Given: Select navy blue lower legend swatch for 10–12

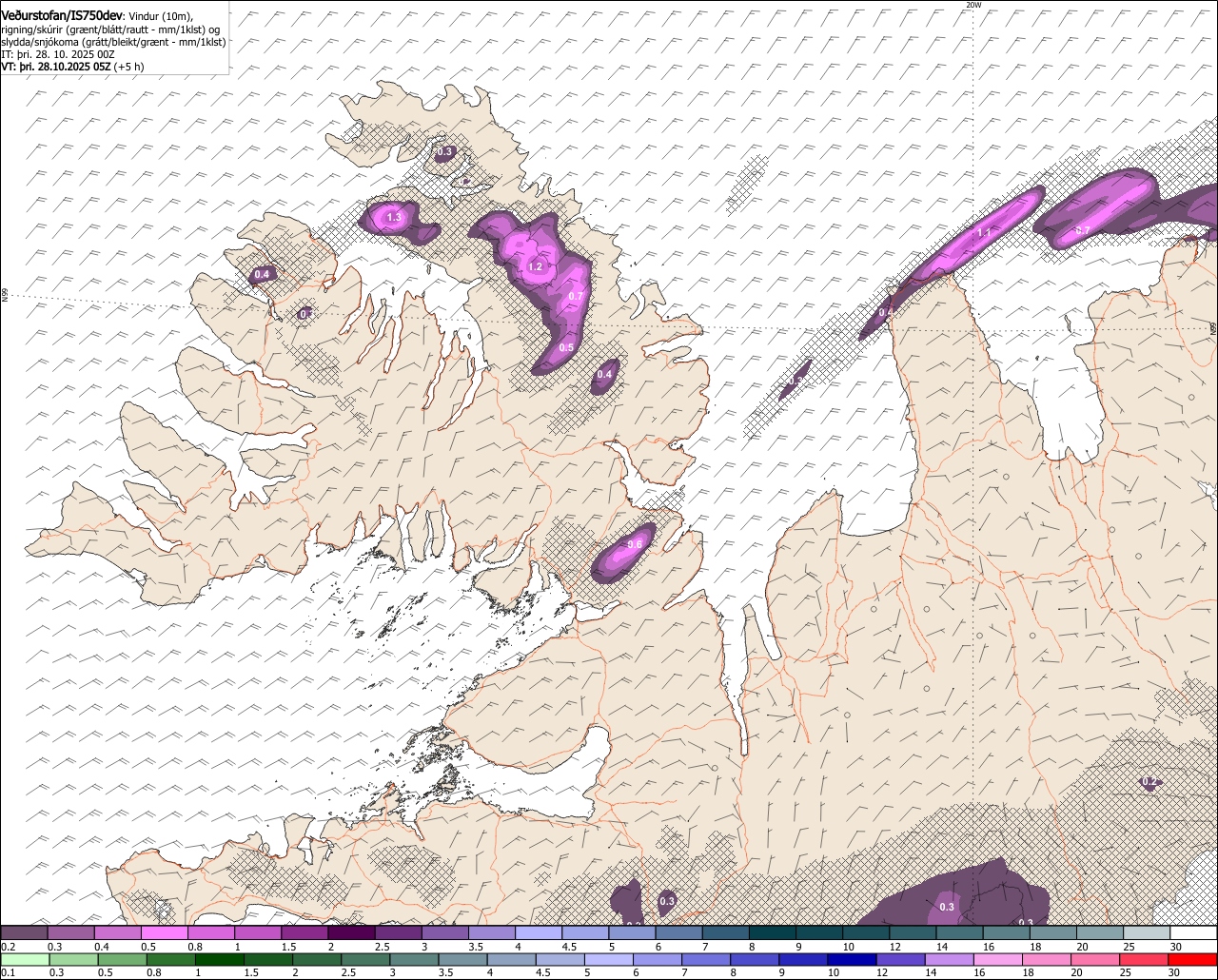Looking at the screenshot, I should (x=853, y=960).
